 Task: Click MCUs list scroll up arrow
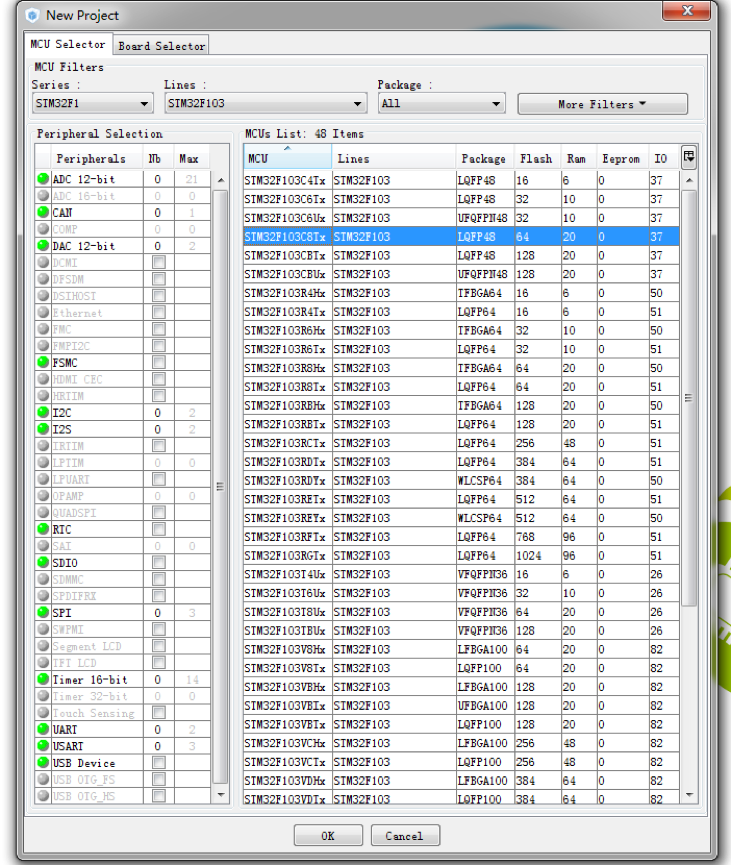(689, 180)
